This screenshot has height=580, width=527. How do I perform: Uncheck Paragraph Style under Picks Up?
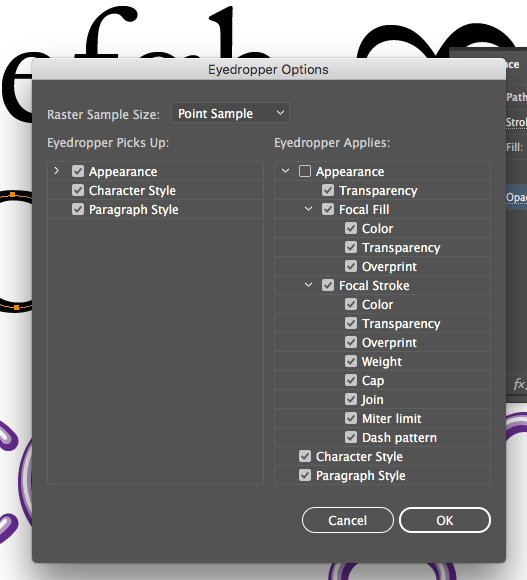pyautogui.click(x=78, y=209)
